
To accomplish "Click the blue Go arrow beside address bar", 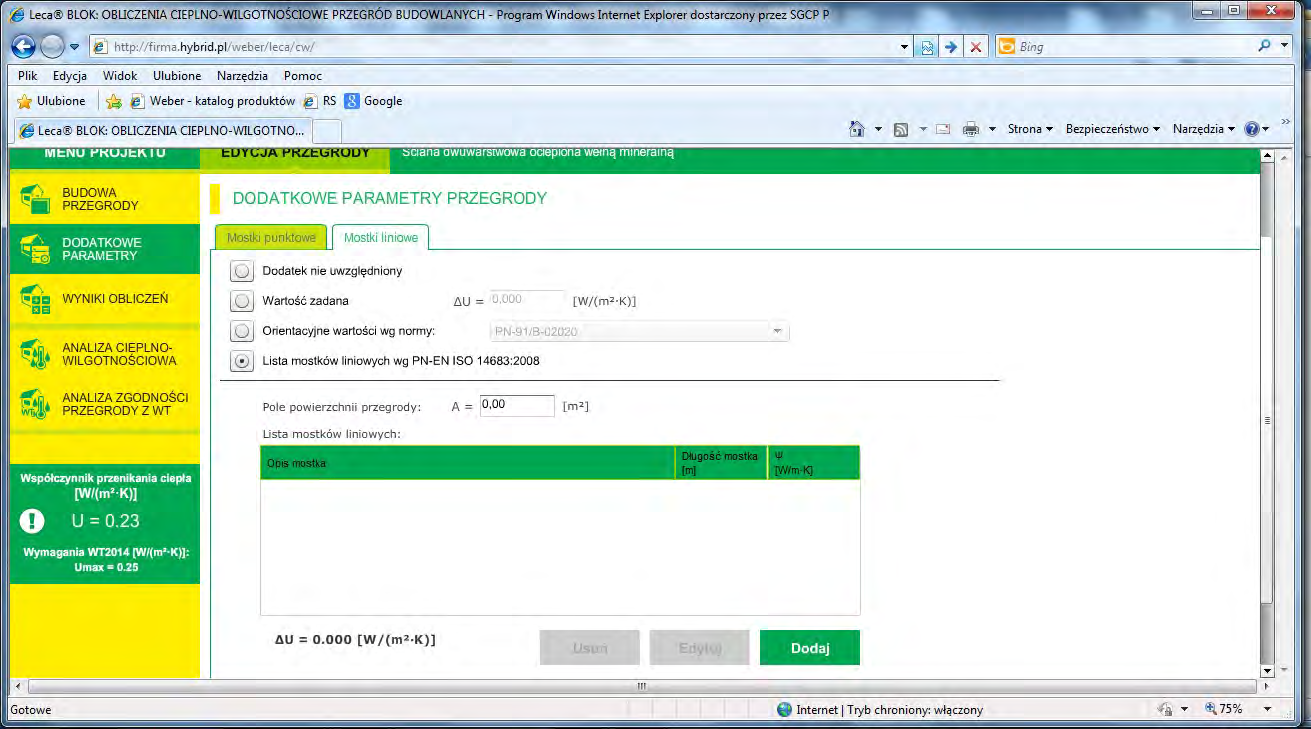I will click(952, 47).
